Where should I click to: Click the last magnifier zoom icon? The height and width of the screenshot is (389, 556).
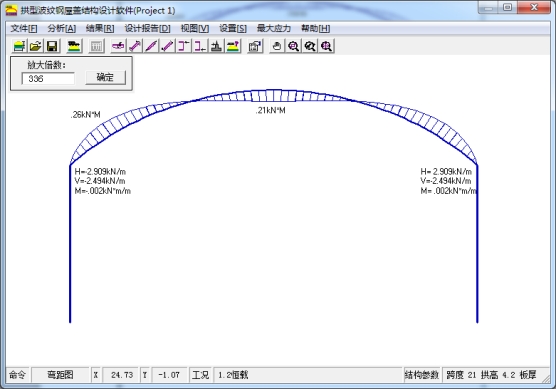[326, 46]
